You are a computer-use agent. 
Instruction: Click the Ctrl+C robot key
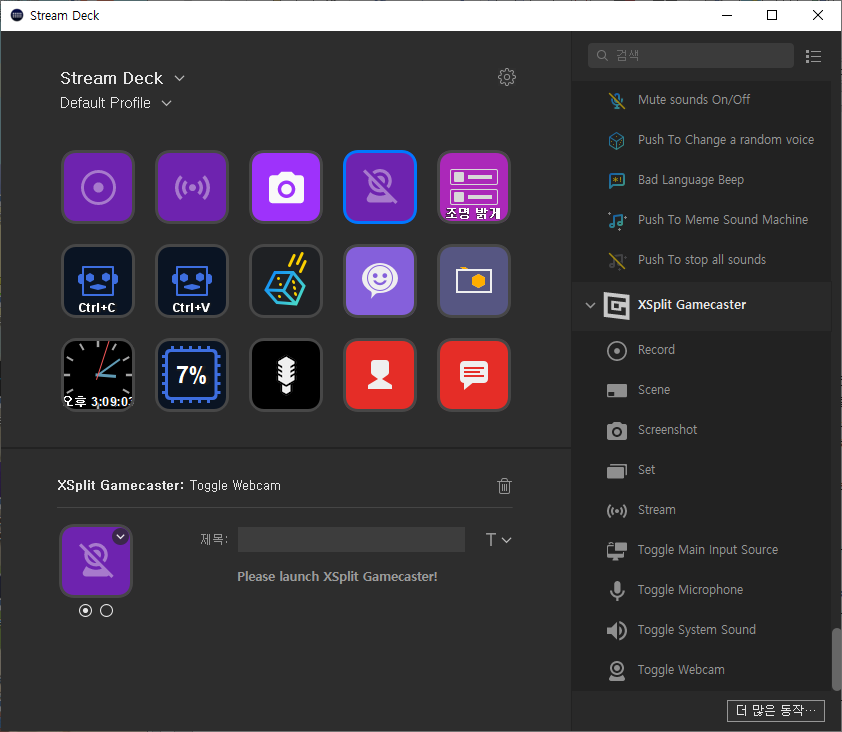pos(98,281)
